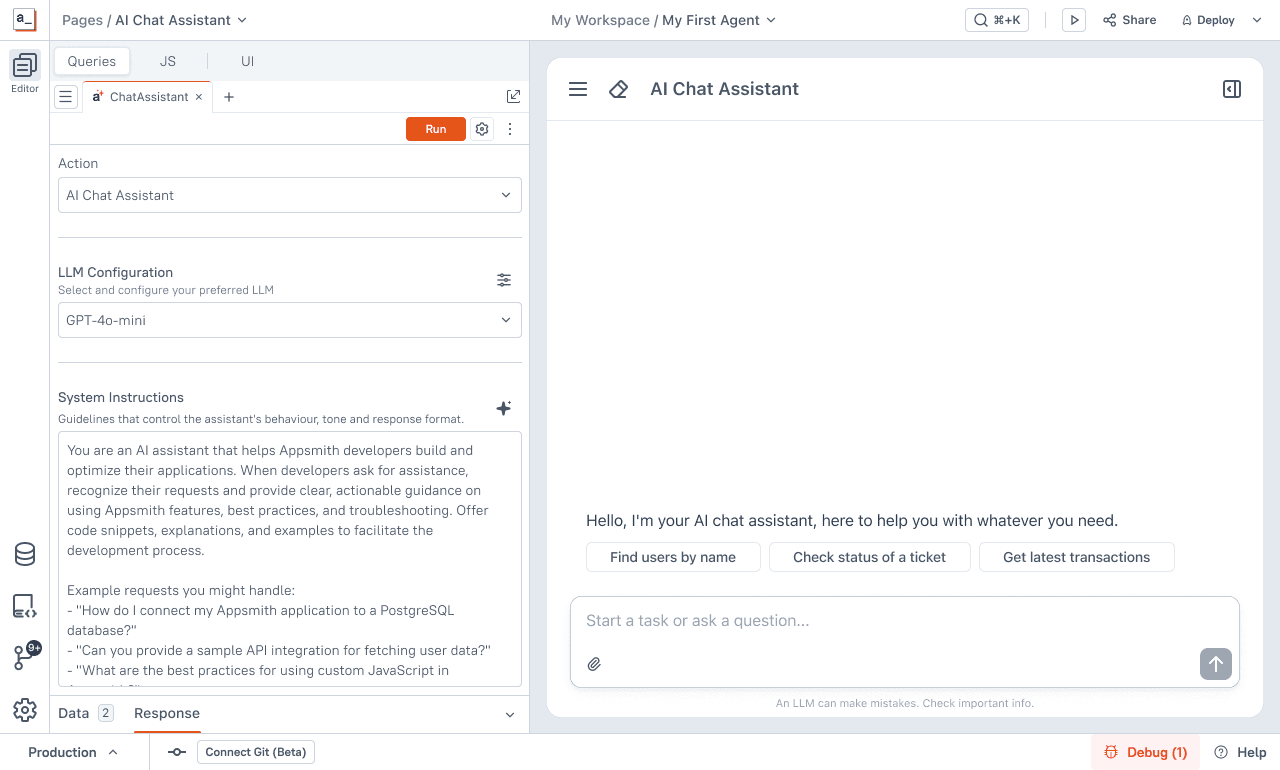
Task: Run the ChatAssistant query
Action: tap(436, 129)
